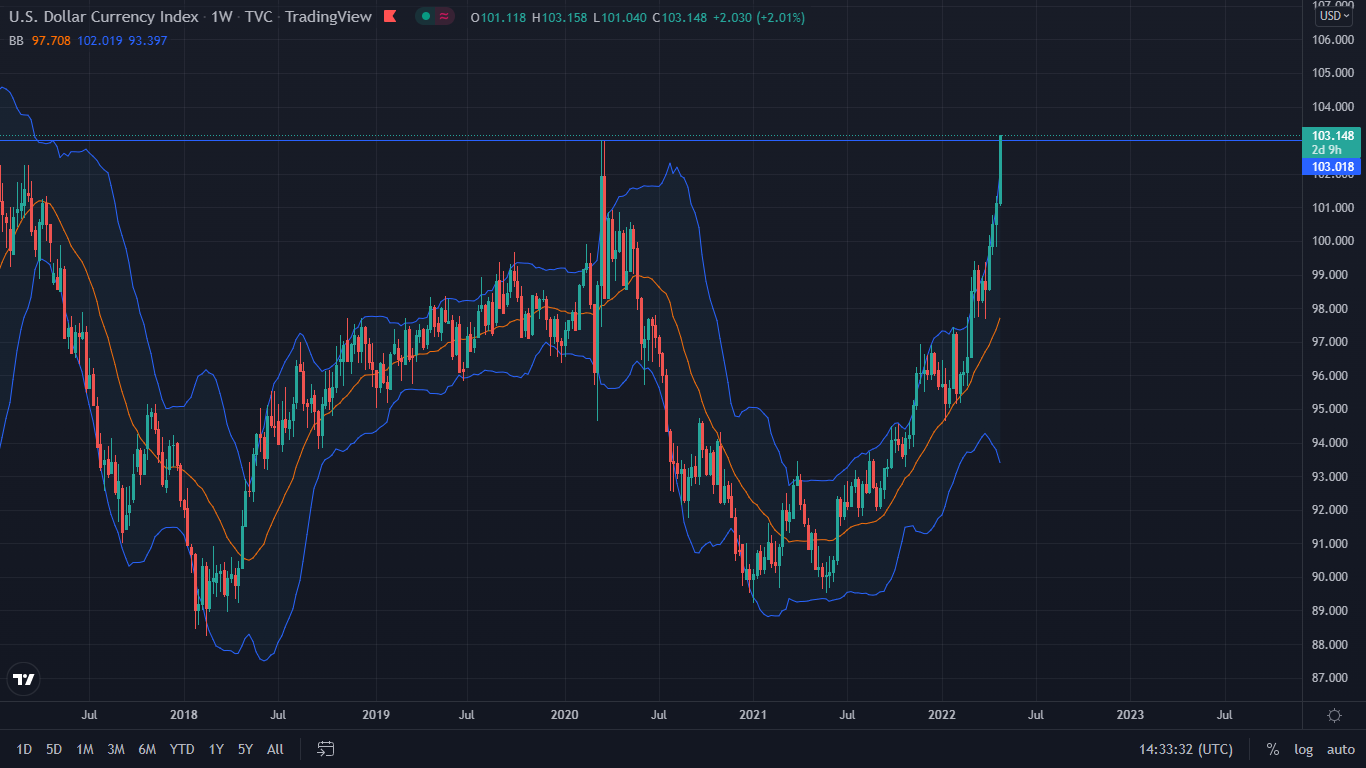The width and height of the screenshot is (1366, 768).
Task: Open chart settings gear icon
Action: [1334, 714]
